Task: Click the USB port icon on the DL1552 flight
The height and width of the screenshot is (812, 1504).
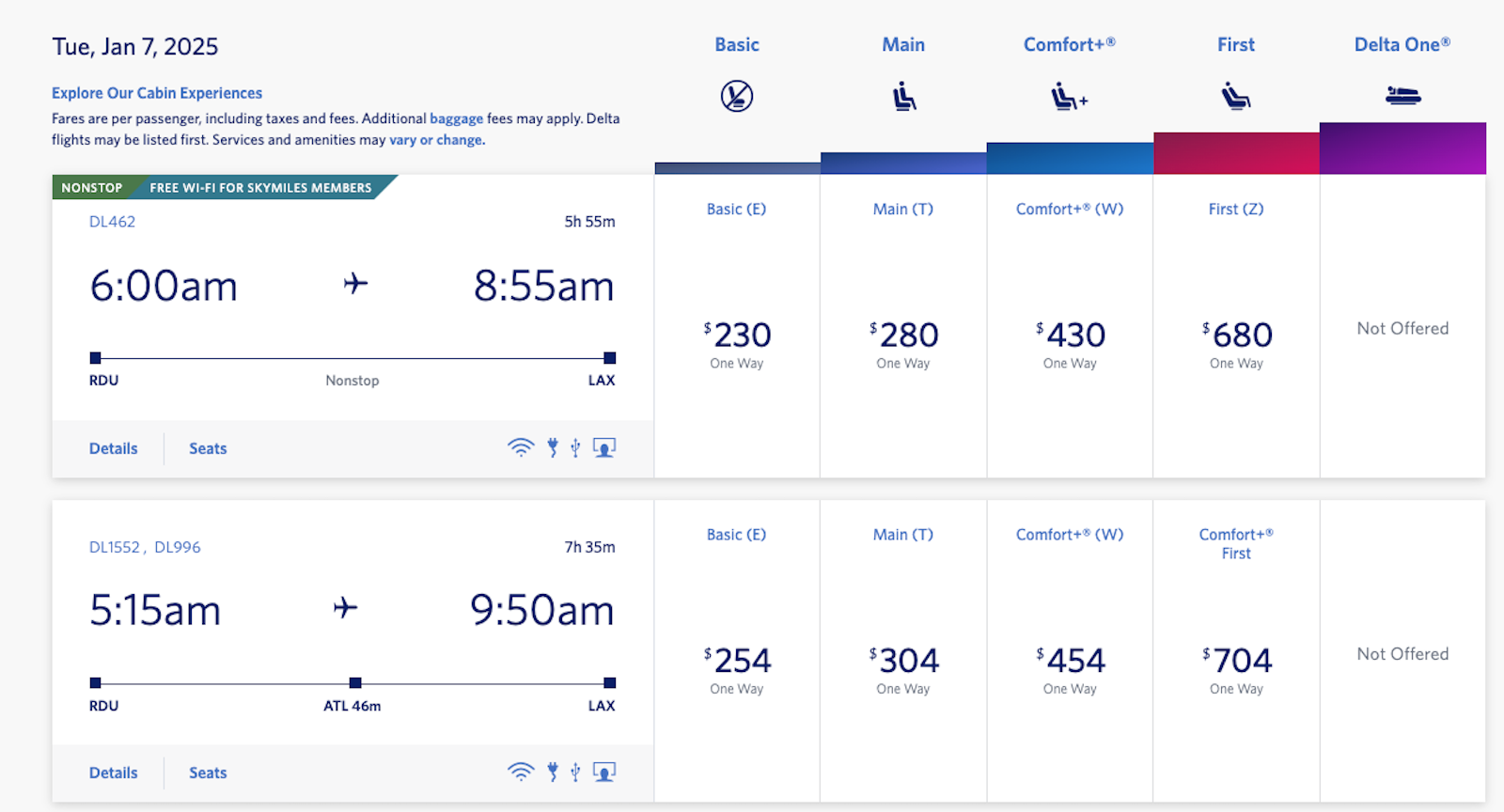Action: pyautogui.click(x=575, y=773)
